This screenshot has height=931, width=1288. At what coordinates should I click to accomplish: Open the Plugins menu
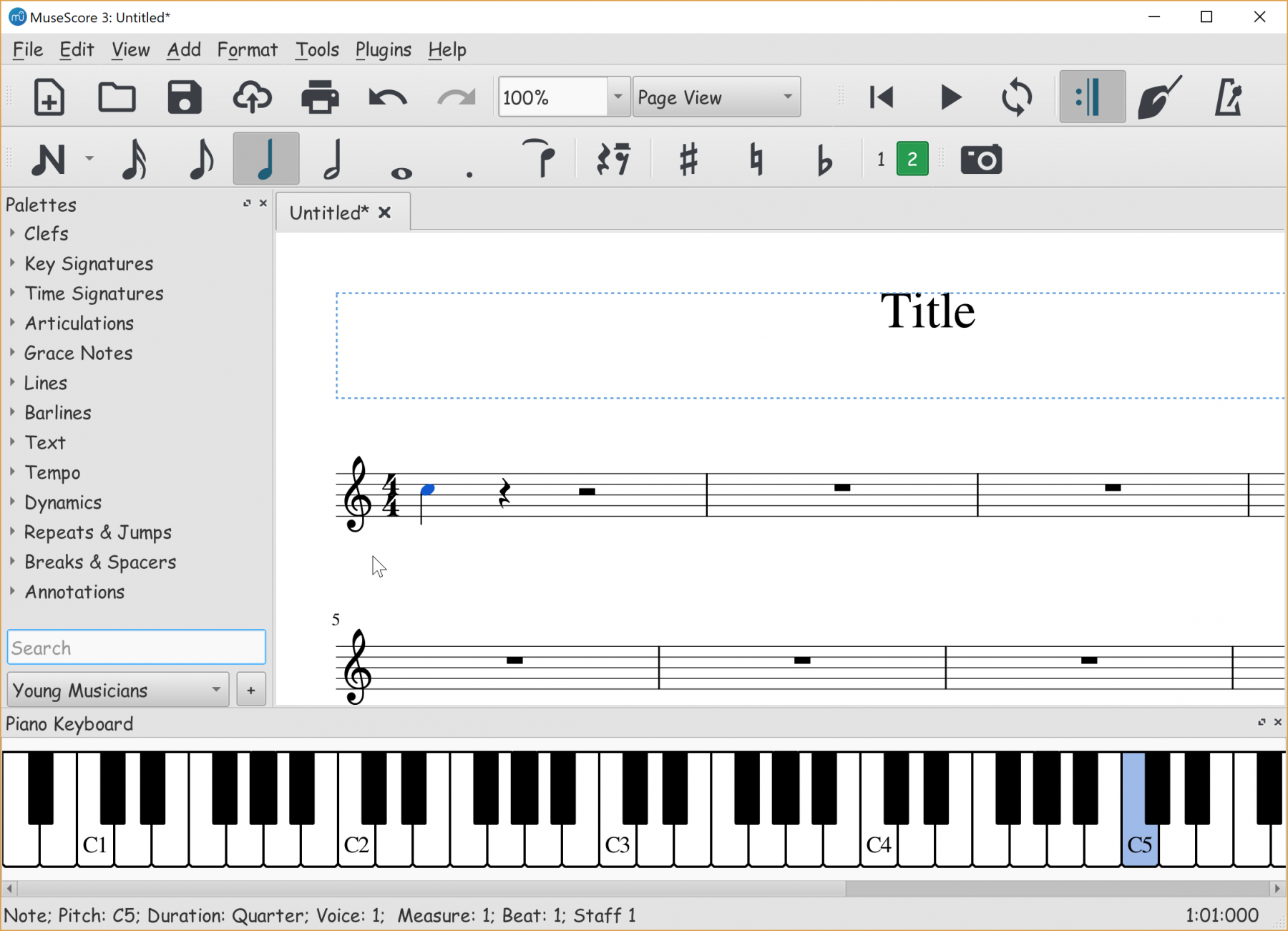383,49
